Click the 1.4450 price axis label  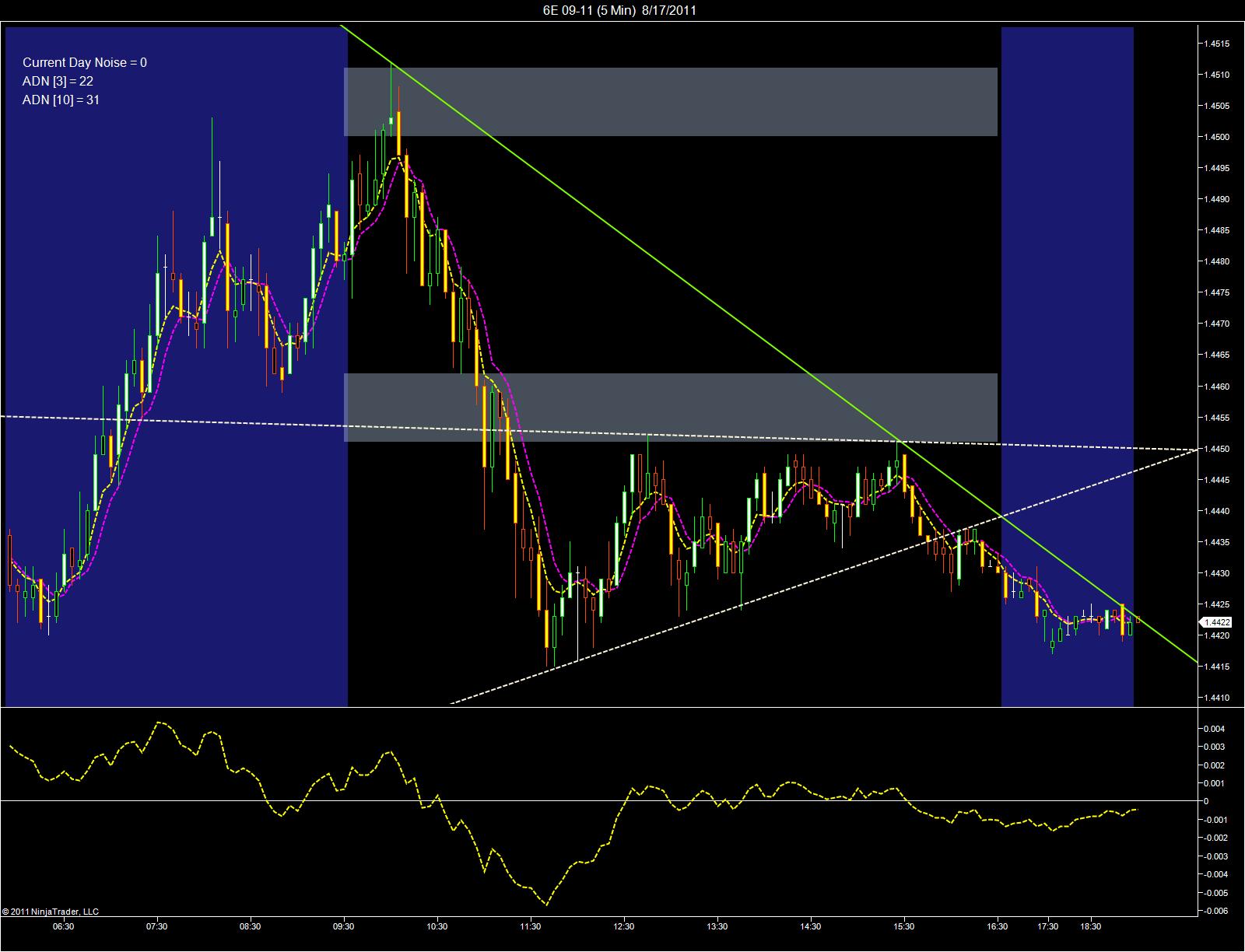point(1217,449)
